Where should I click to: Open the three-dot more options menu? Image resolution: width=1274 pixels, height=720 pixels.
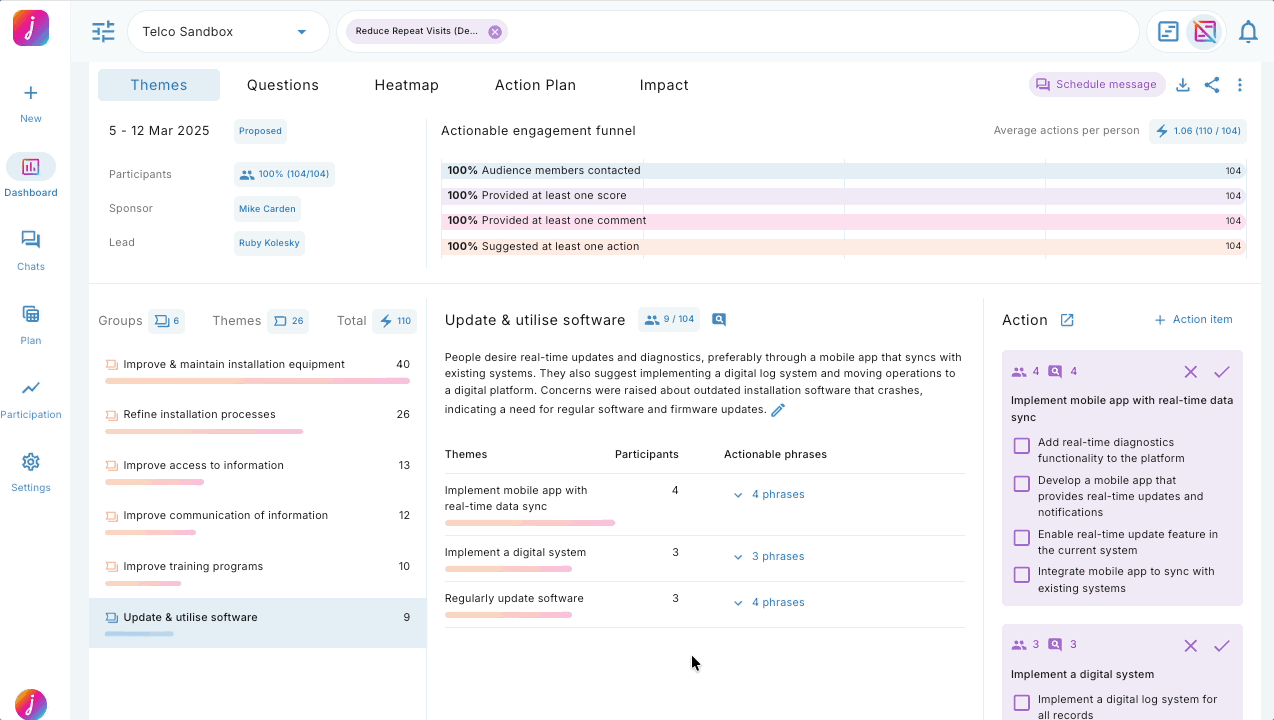1239,85
